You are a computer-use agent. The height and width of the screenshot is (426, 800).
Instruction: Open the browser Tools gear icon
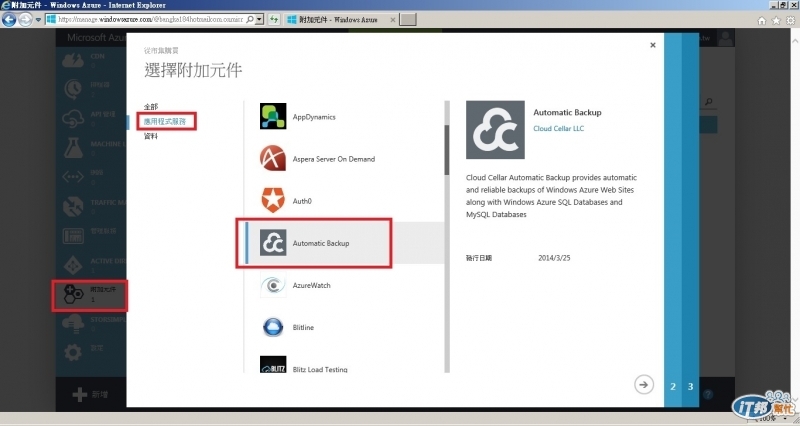click(x=790, y=20)
